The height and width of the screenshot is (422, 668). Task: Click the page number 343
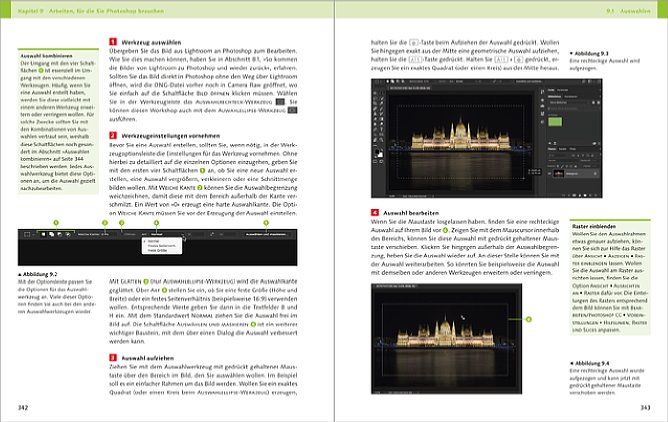point(645,408)
